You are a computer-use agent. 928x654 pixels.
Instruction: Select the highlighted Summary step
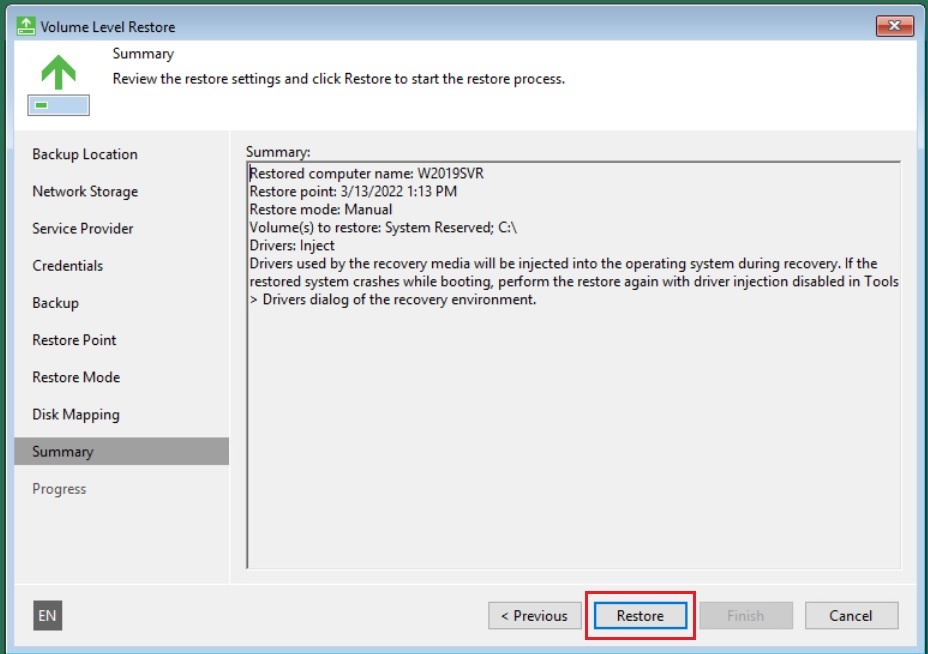pyautogui.click(x=63, y=452)
